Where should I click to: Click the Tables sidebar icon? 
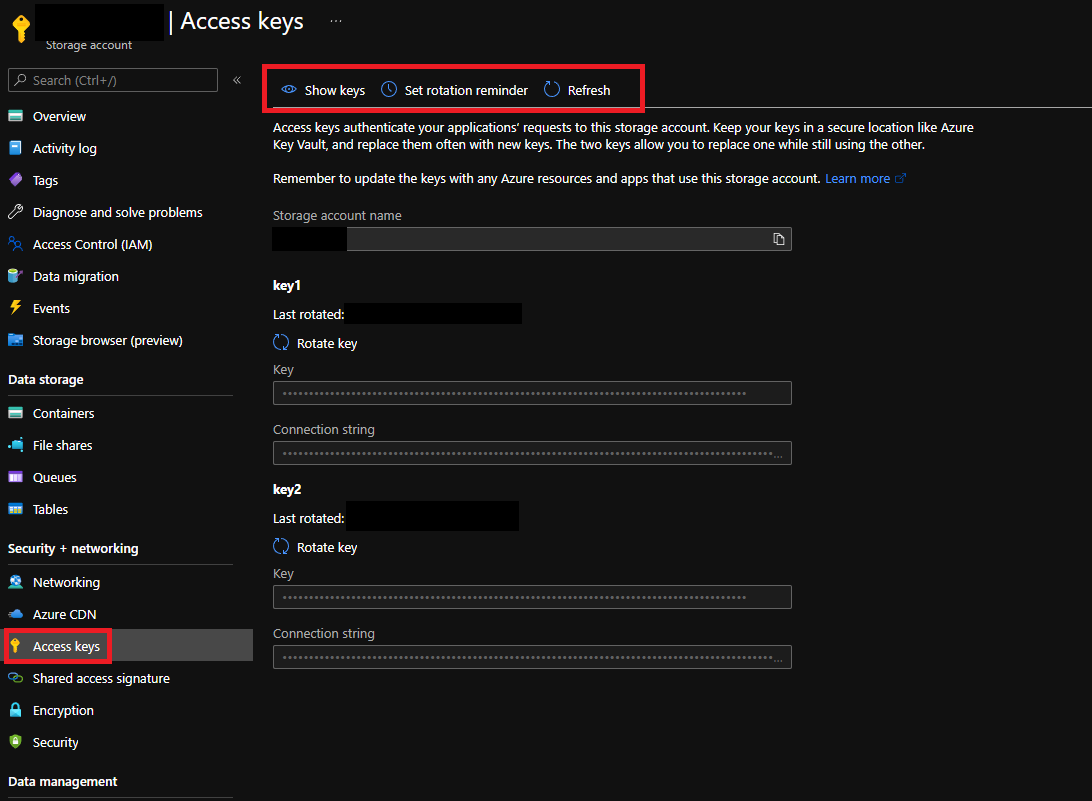tap(18, 509)
